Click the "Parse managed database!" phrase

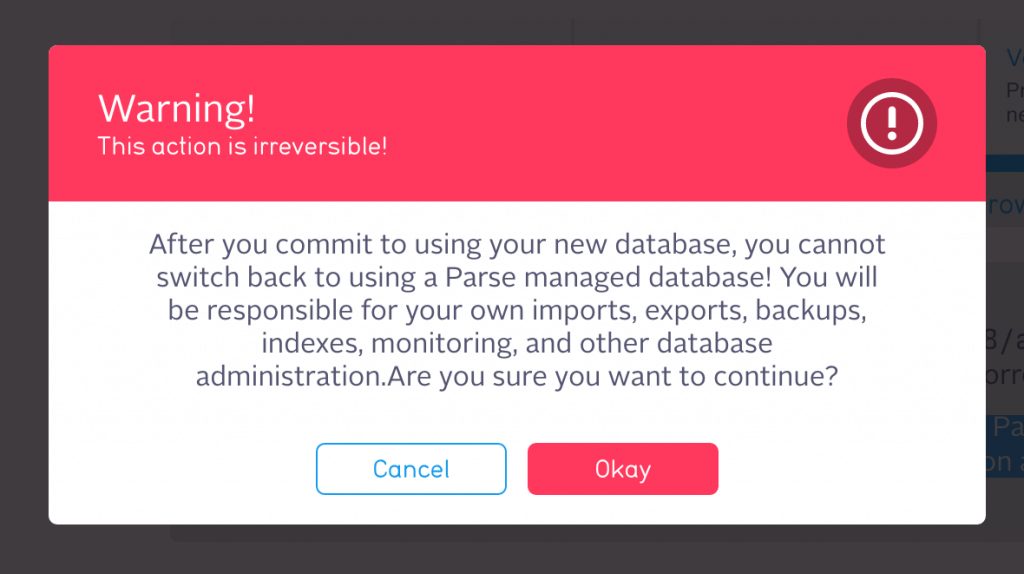click(608, 278)
